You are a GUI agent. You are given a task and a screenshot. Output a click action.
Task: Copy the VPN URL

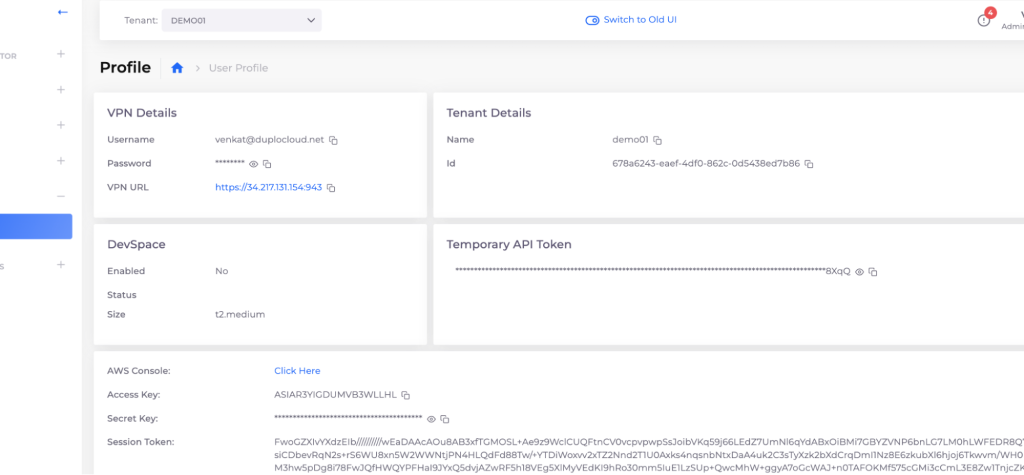[x=331, y=188]
